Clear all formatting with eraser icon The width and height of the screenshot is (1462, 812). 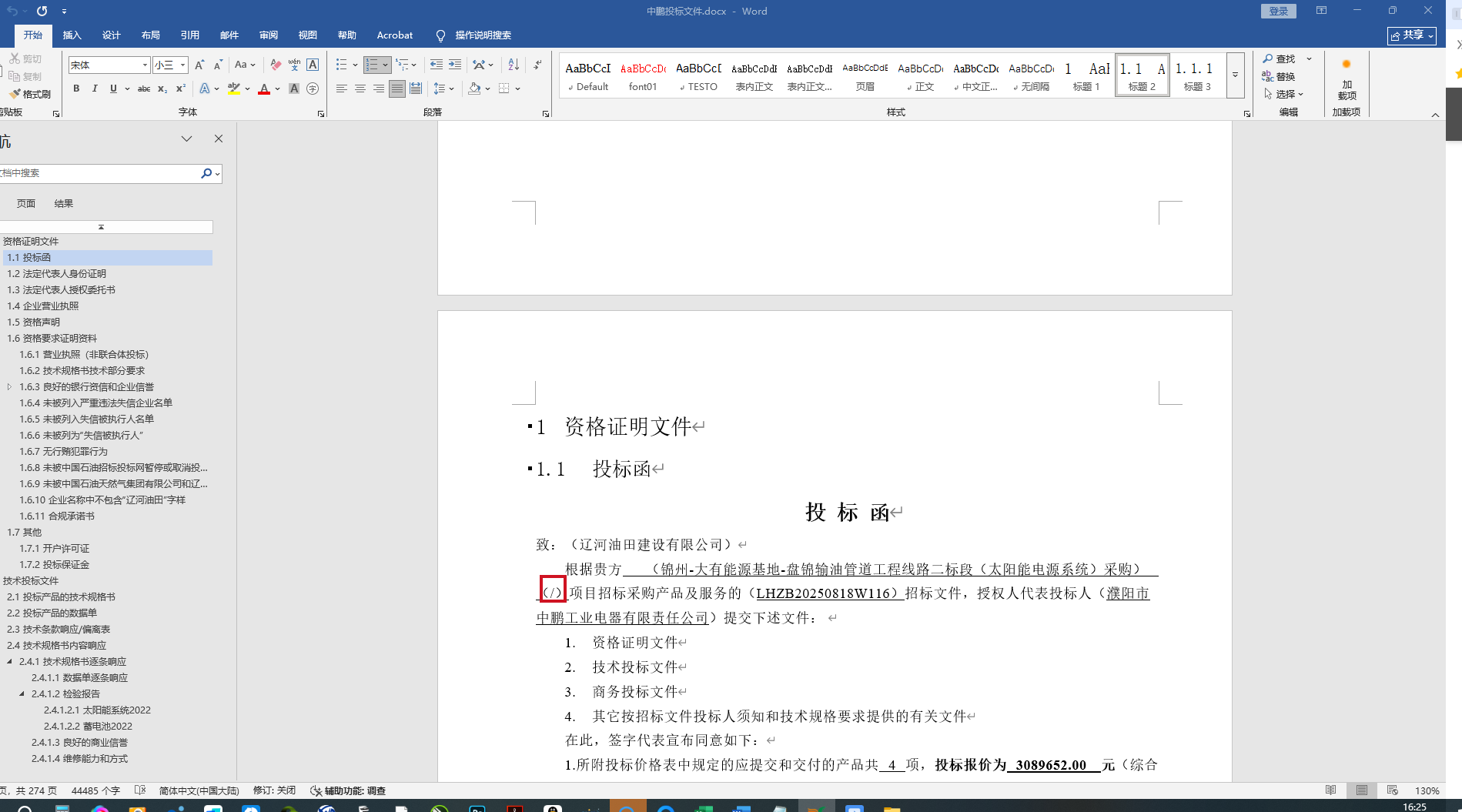[276, 65]
